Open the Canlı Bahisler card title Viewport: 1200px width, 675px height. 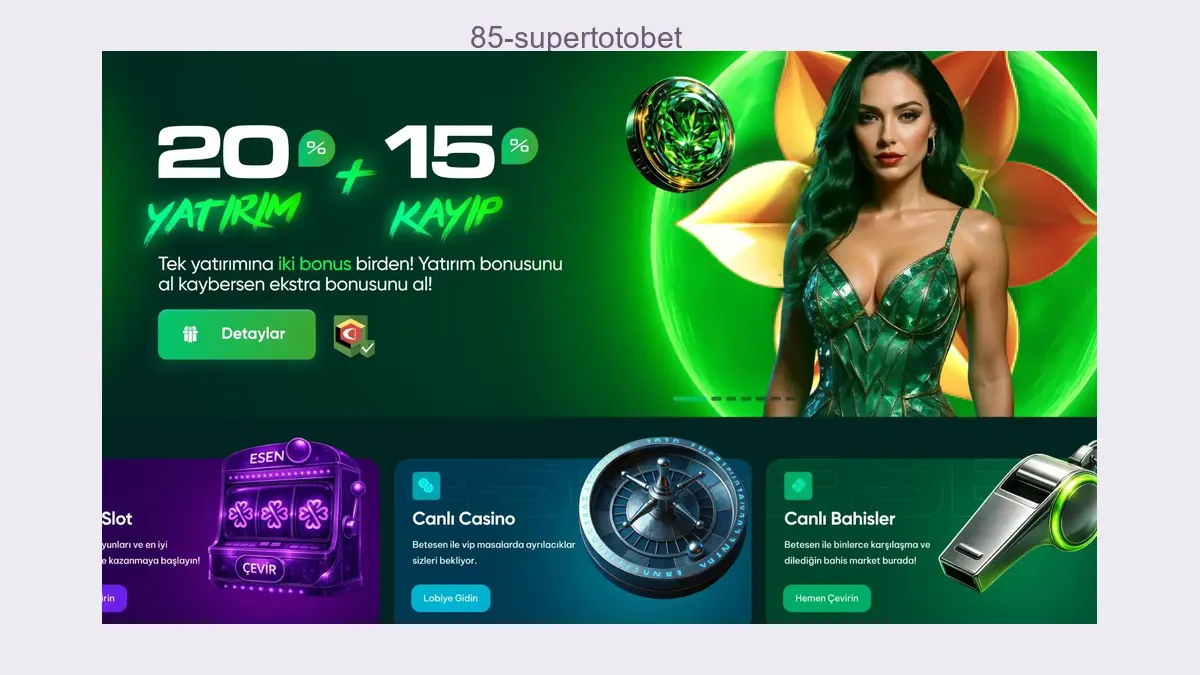pyautogui.click(x=840, y=519)
